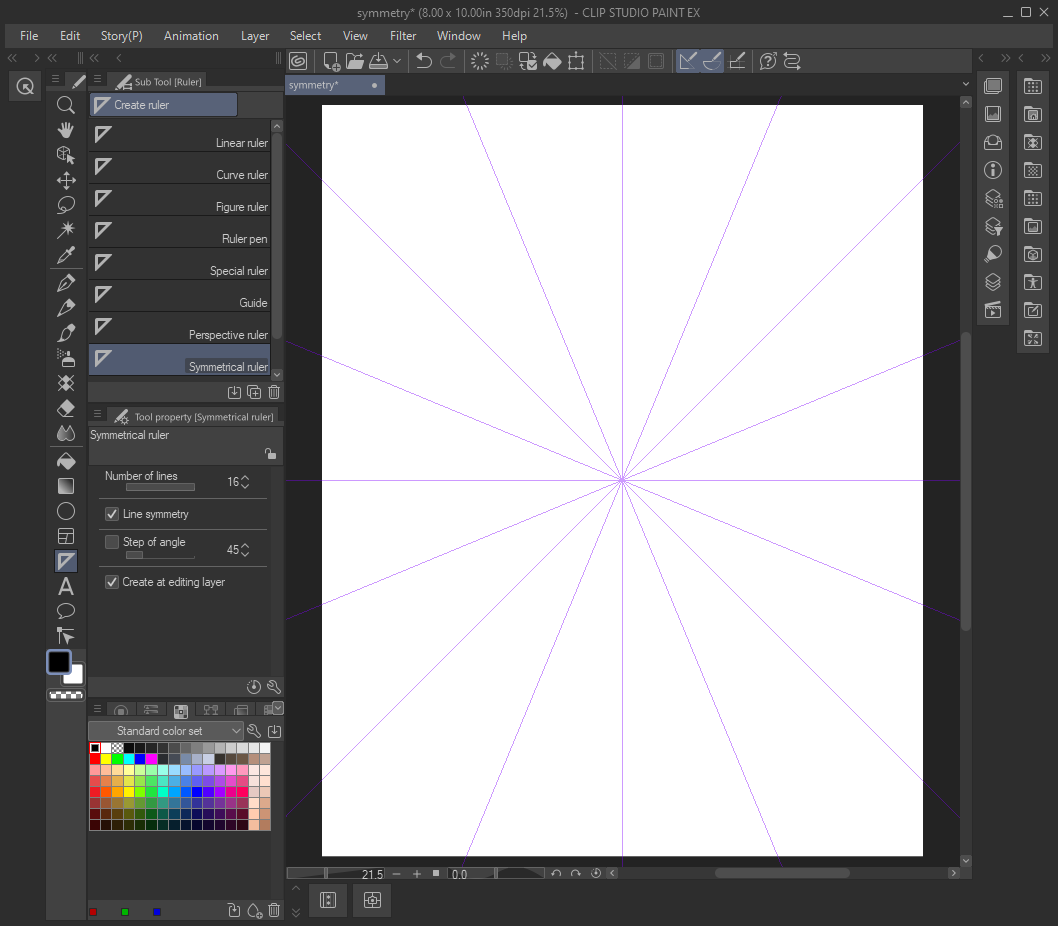Click the Number of lines stepper arrows
This screenshot has height=926, width=1058.
[x=245, y=482]
